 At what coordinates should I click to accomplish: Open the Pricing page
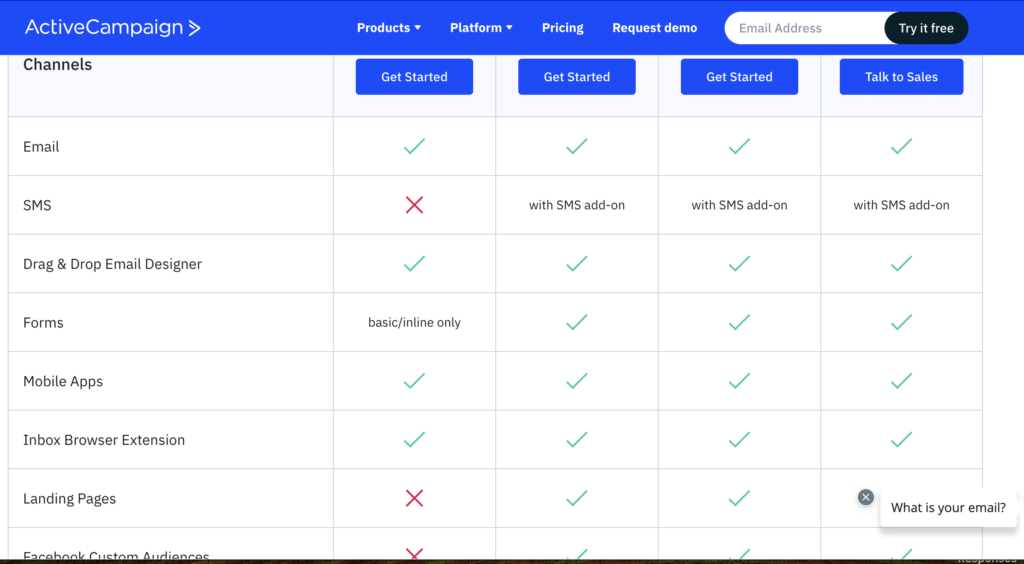click(x=562, y=28)
